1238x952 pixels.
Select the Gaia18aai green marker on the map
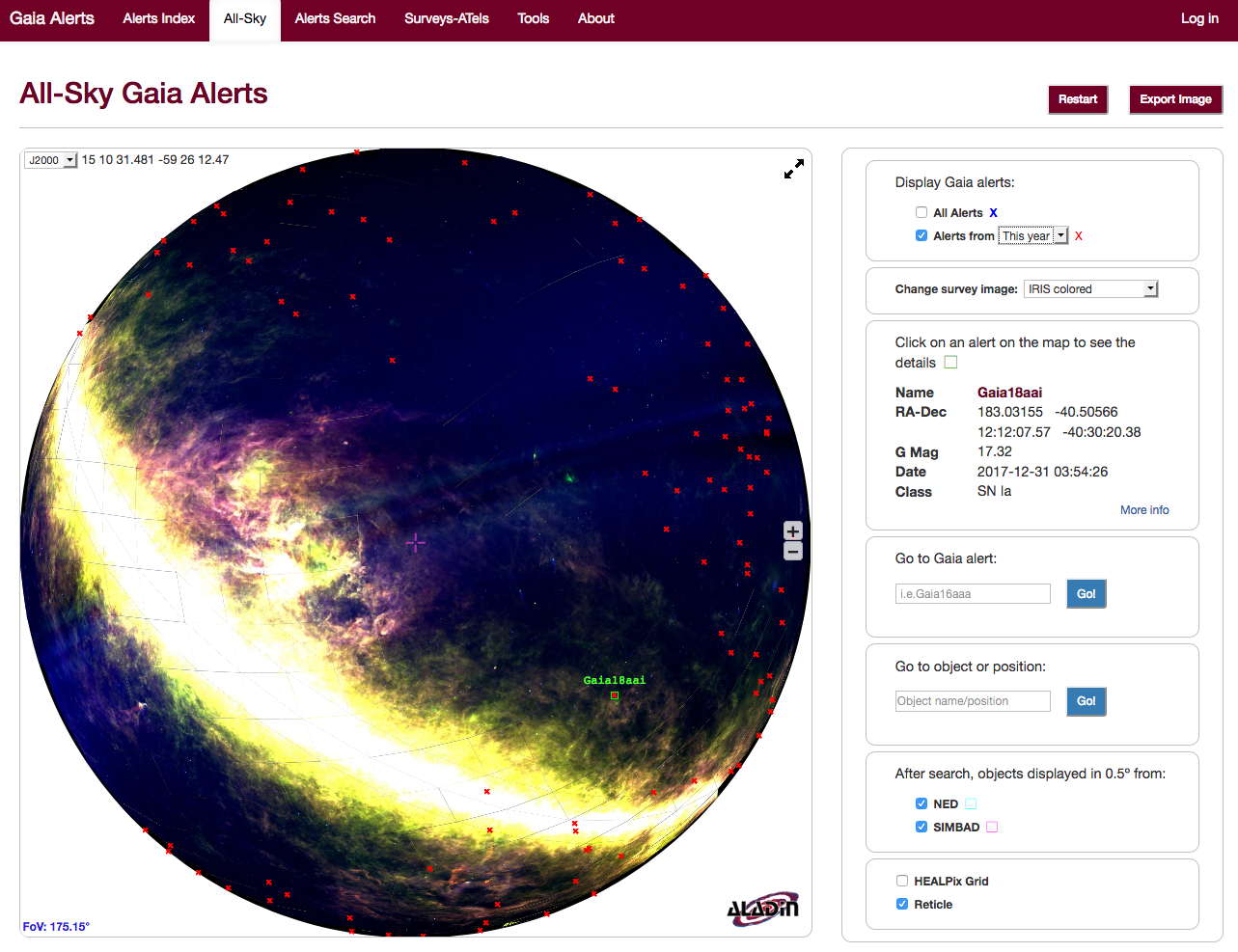pos(615,695)
